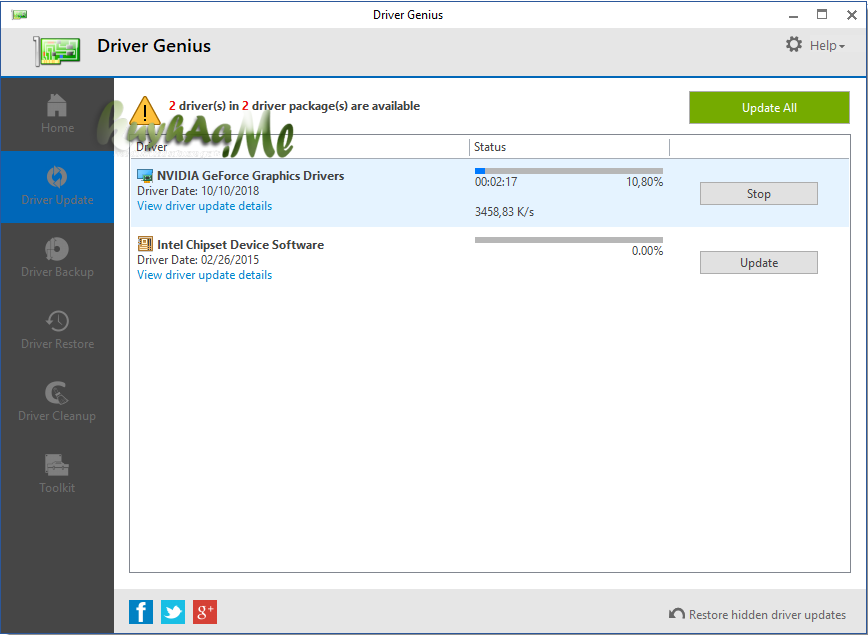Maximize the Driver Genius window

click(x=822, y=15)
